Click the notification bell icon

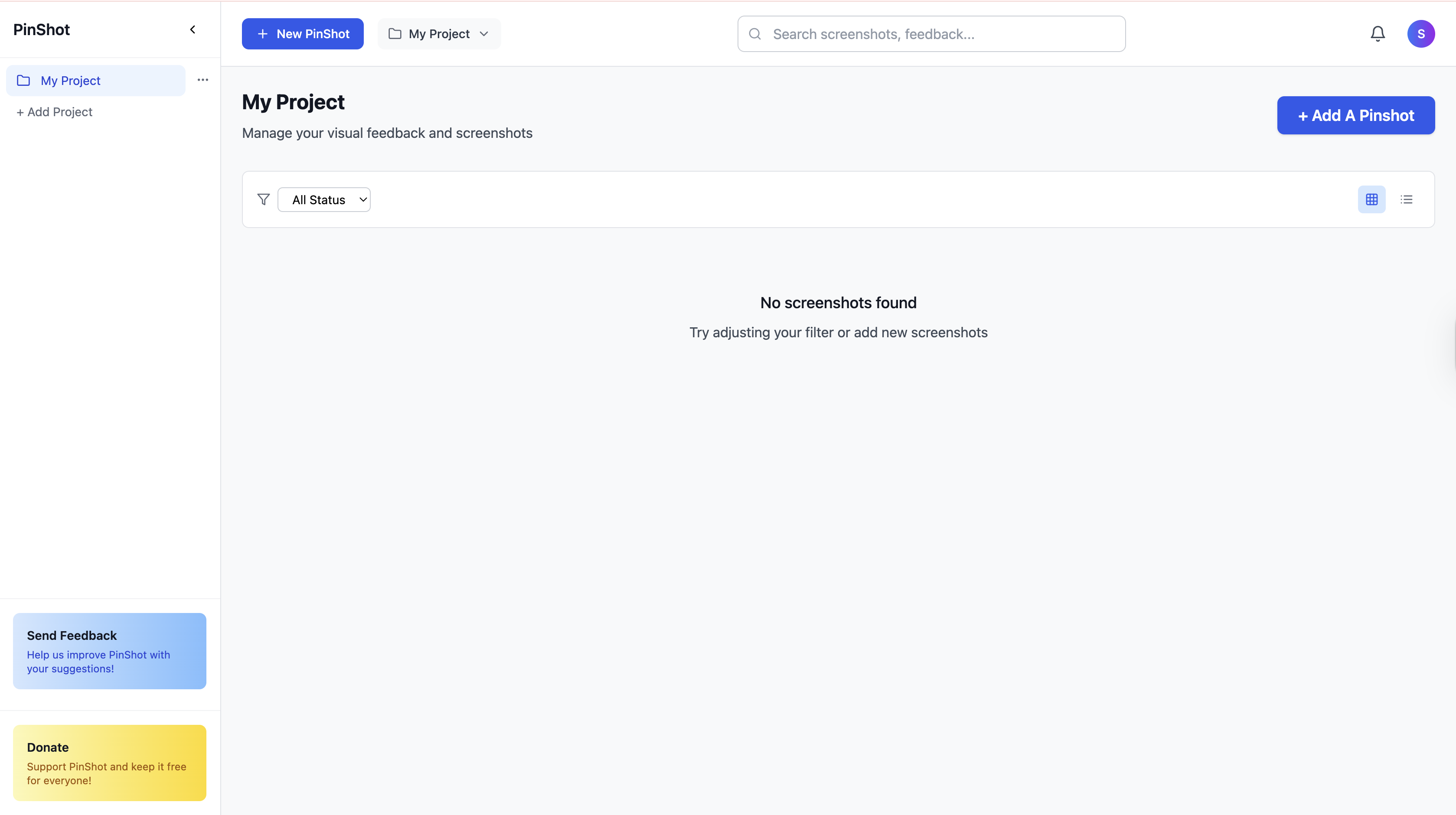(x=1378, y=34)
